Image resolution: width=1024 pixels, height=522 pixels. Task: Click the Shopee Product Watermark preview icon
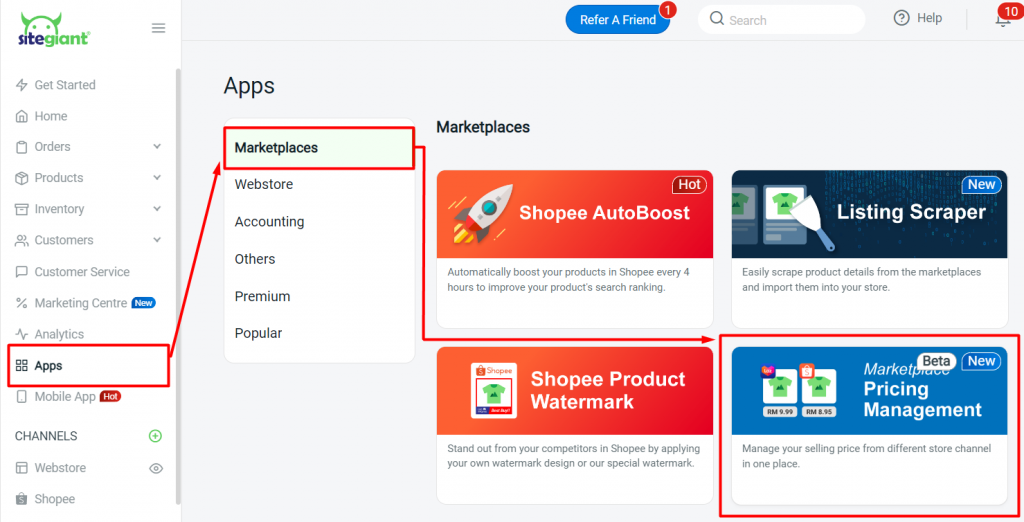click(494, 391)
